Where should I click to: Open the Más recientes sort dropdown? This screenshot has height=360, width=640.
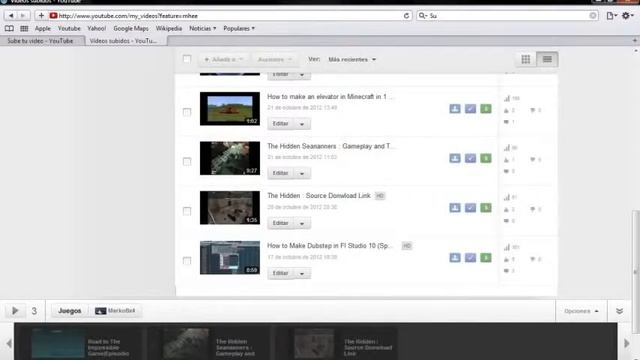pyautogui.click(x=352, y=60)
